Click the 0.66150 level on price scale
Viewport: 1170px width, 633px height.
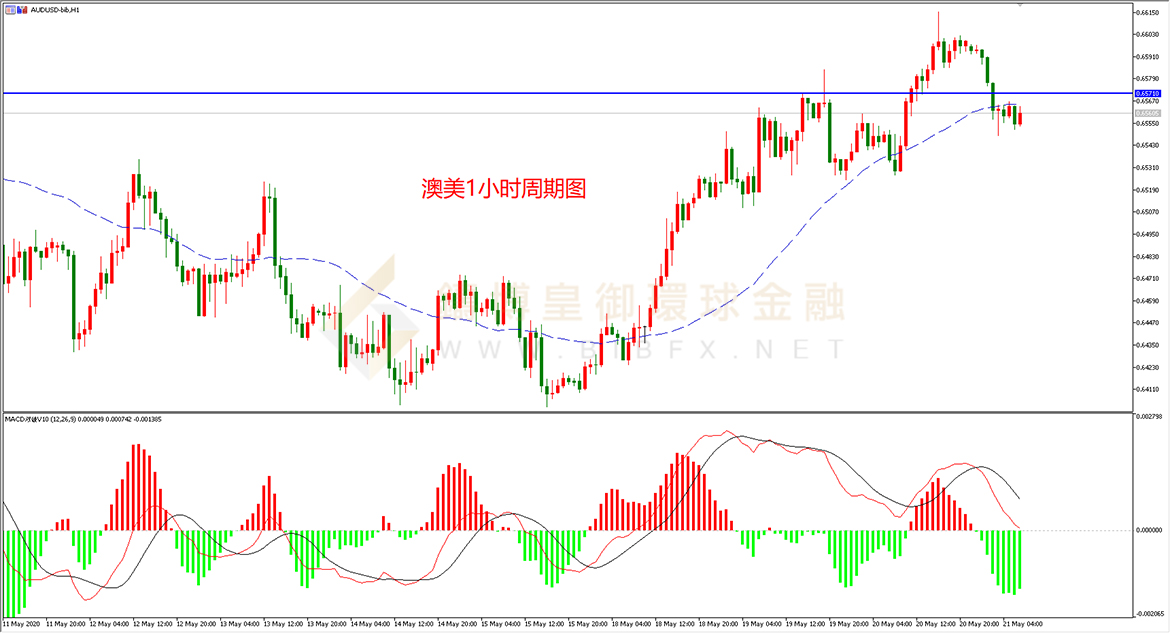click(1148, 12)
